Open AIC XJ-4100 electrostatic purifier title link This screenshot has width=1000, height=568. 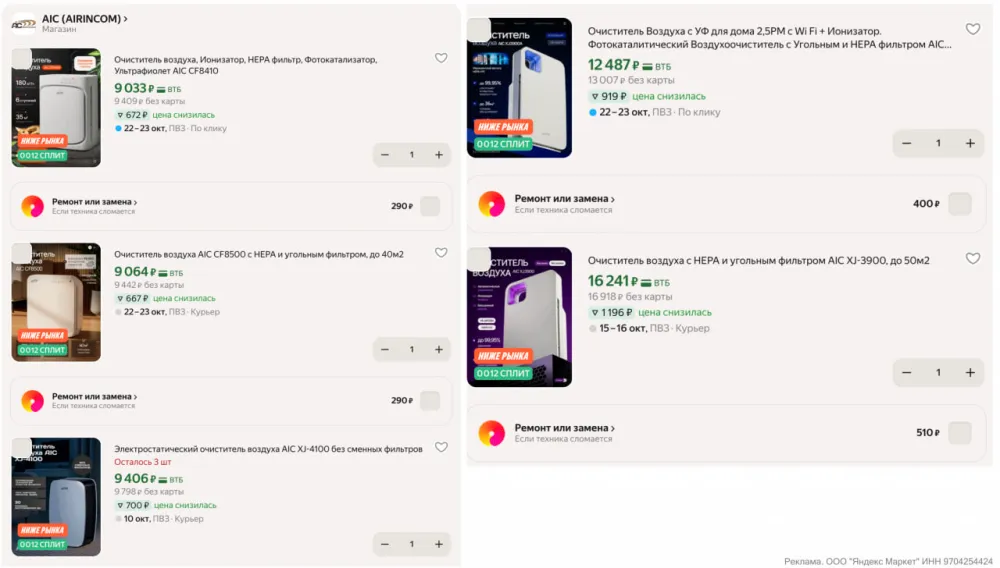pos(268,449)
